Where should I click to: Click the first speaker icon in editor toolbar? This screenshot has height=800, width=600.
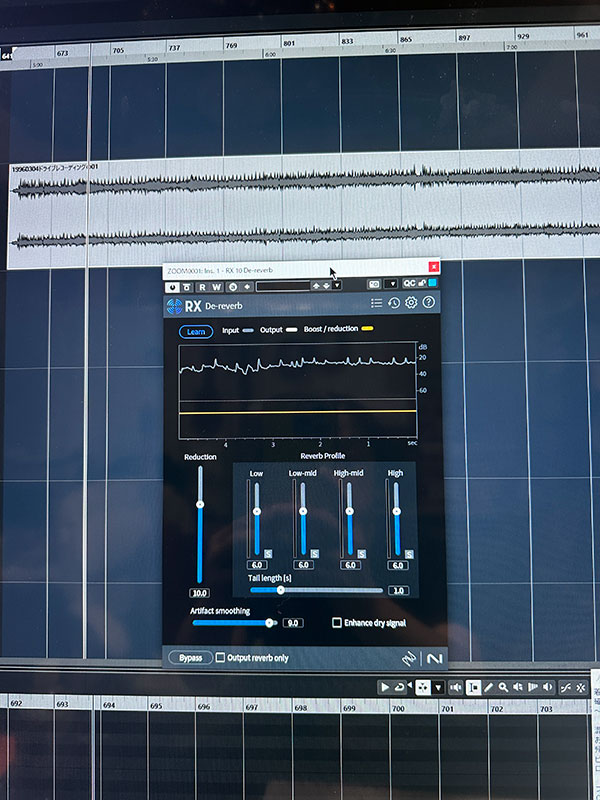click(456, 688)
